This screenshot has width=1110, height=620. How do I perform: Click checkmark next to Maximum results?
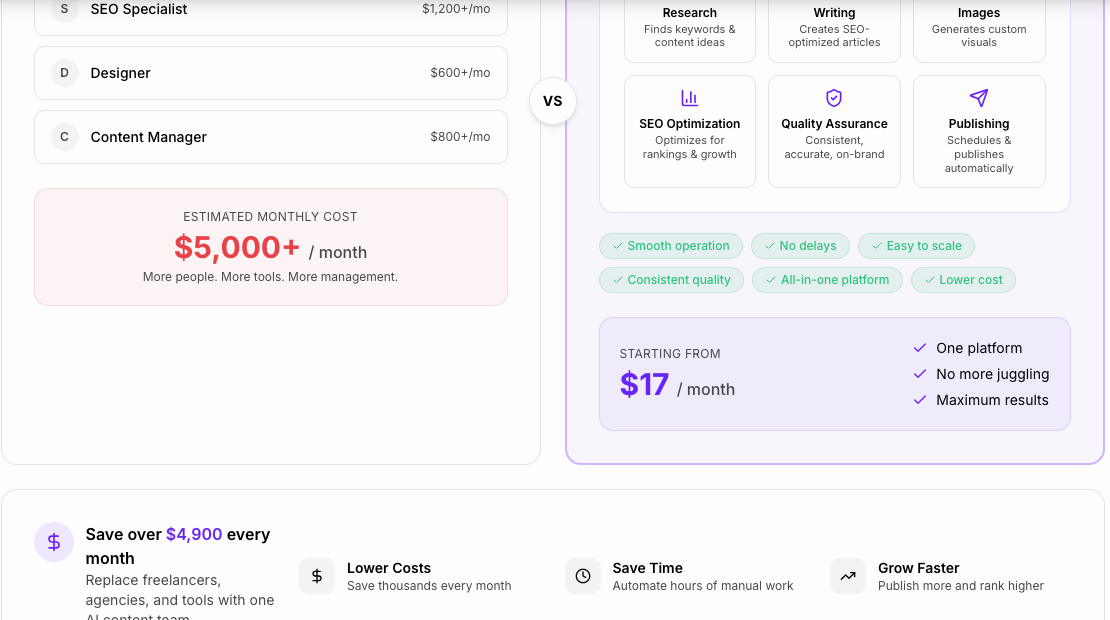(920, 401)
